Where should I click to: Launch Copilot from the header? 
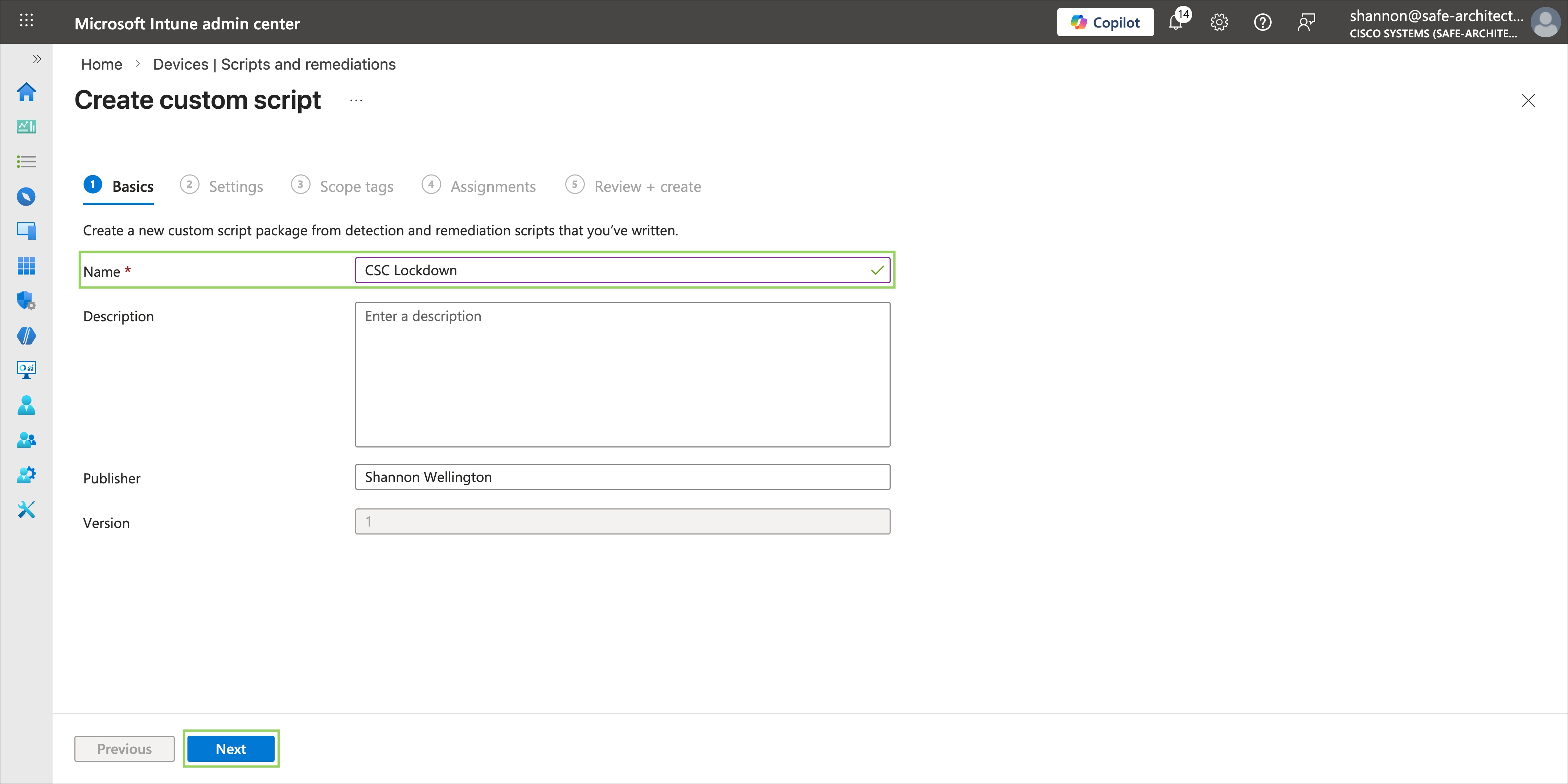click(x=1105, y=22)
